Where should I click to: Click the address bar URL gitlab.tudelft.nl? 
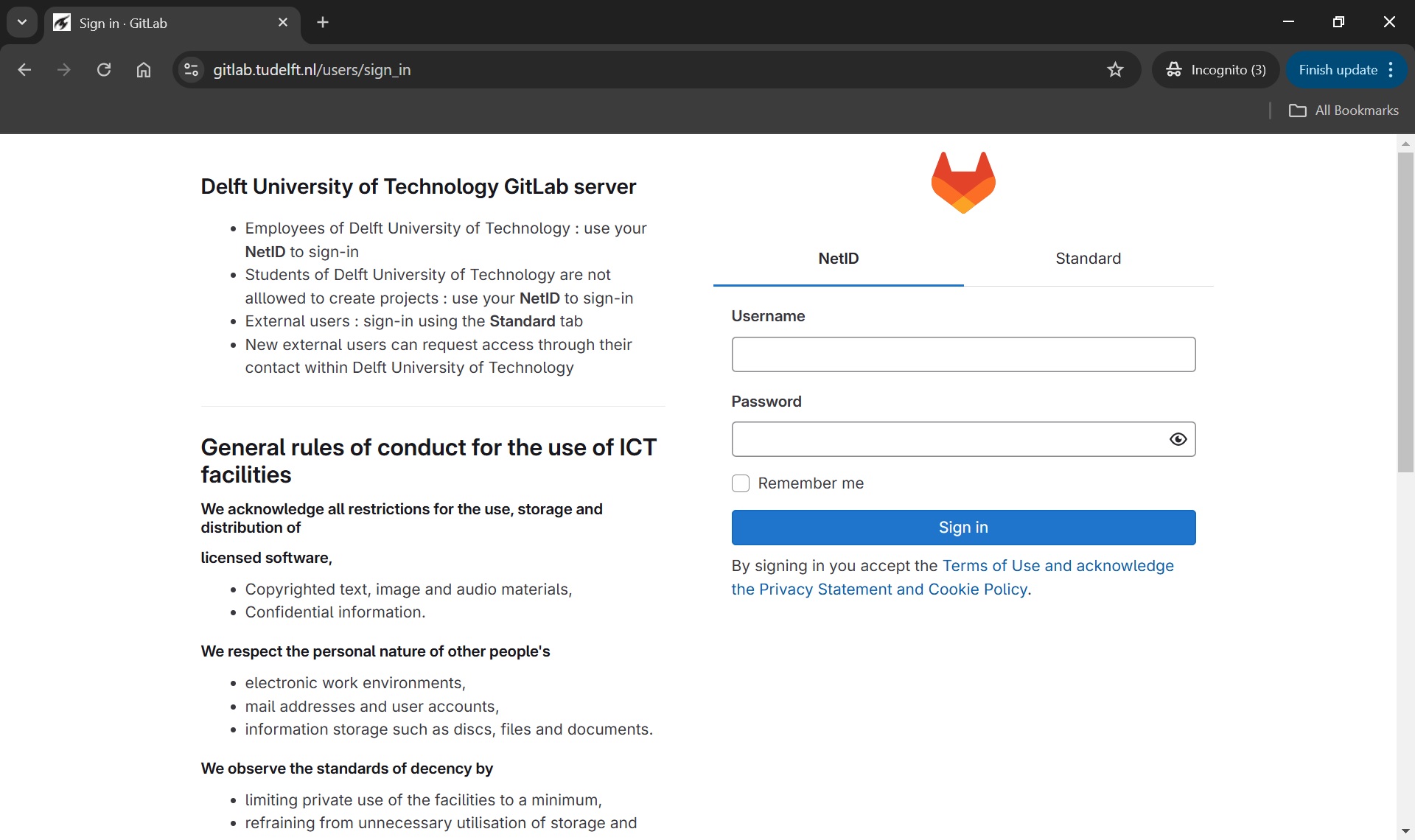tap(312, 70)
